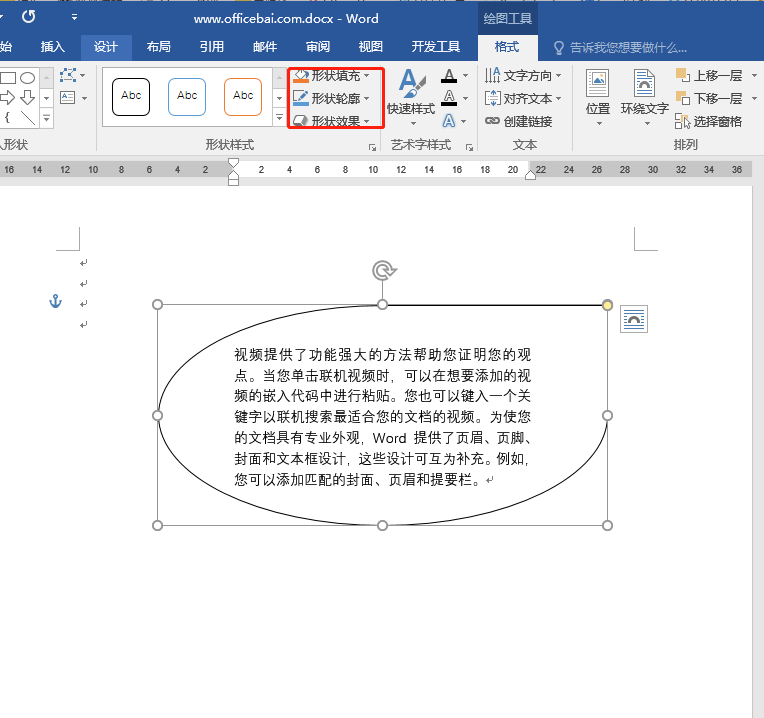The image size is (764, 718).
Task: Open the Developer tab
Action: point(436,47)
